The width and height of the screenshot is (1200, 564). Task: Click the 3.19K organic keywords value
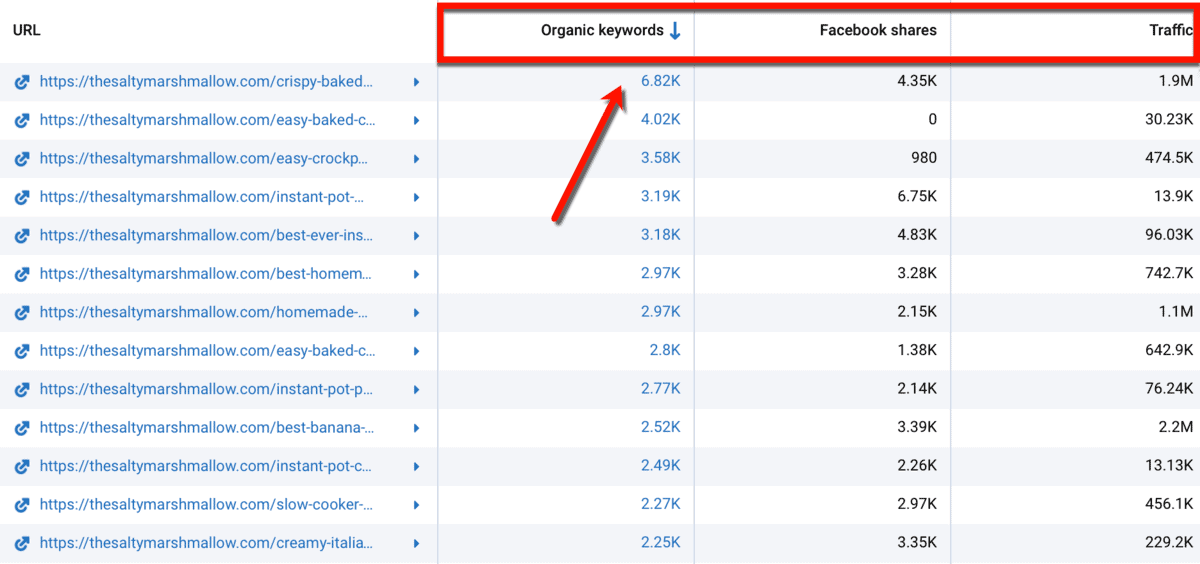coord(661,197)
